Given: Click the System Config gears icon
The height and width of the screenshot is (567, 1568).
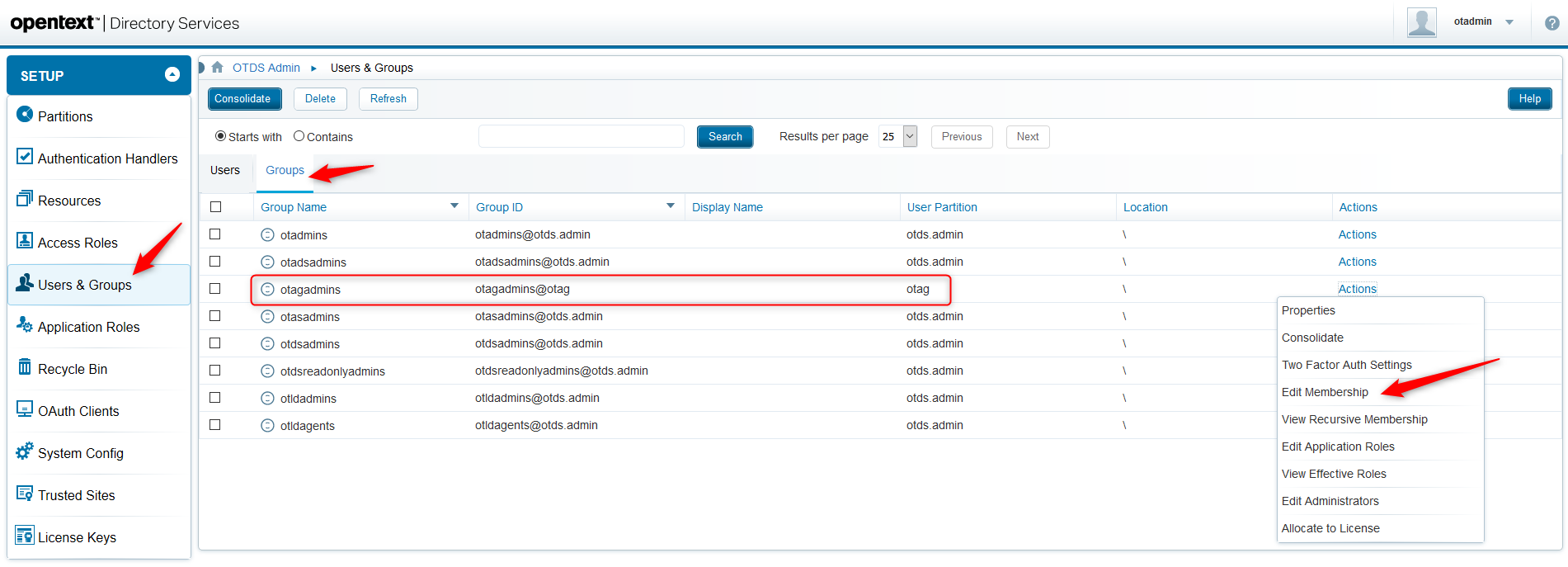Looking at the screenshot, I should point(25,451).
